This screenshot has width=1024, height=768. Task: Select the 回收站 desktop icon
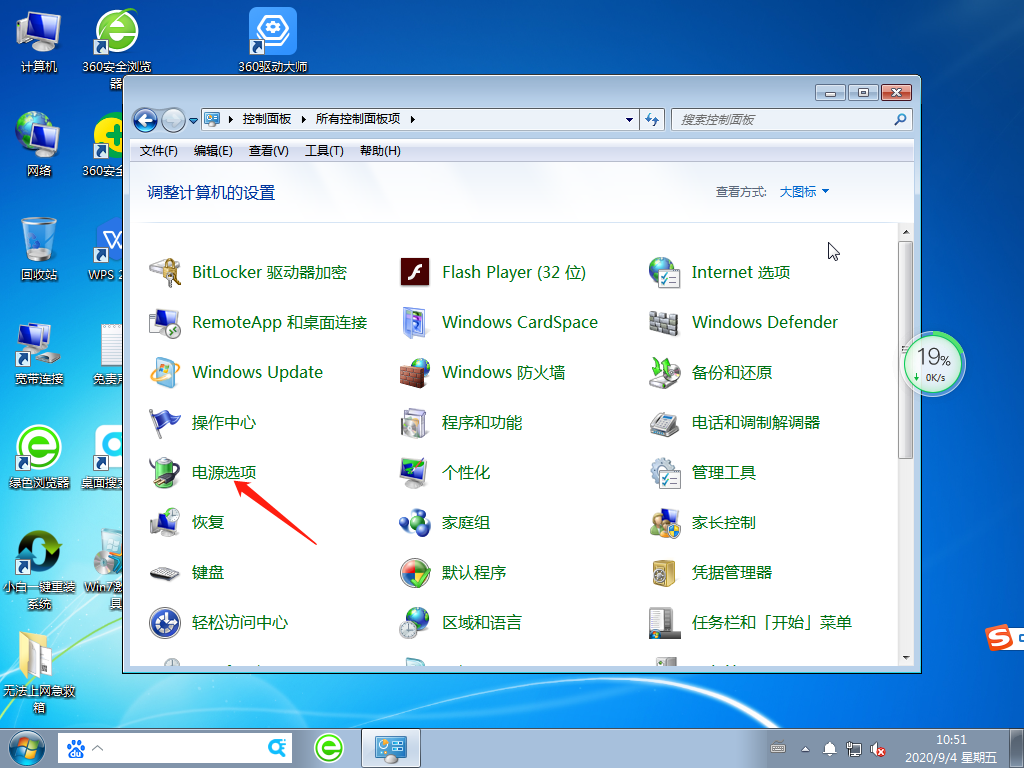pos(39,249)
